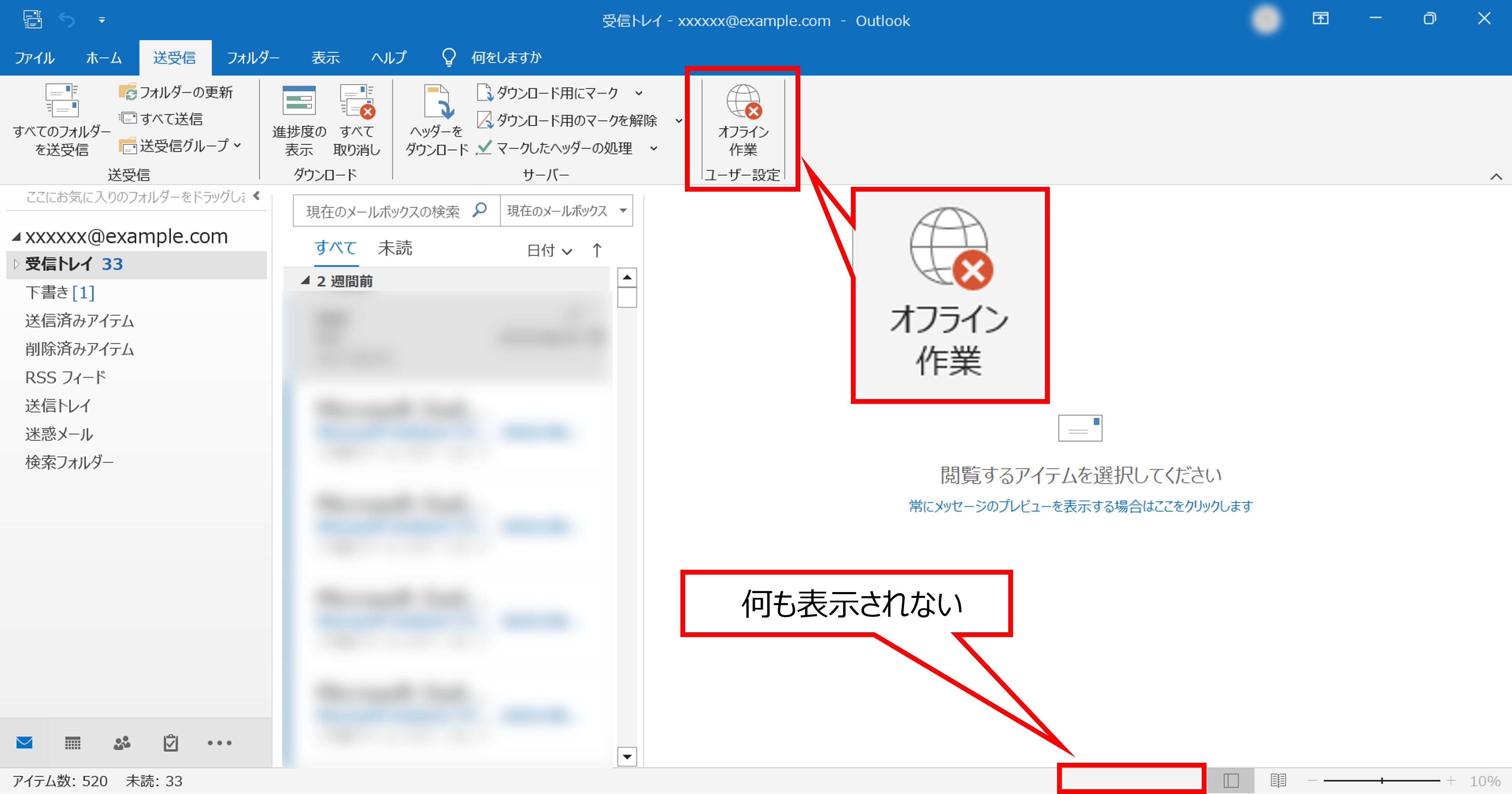Click 何をしますか search box
The height and width of the screenshot is (794, 1512).
pos(506,57)
